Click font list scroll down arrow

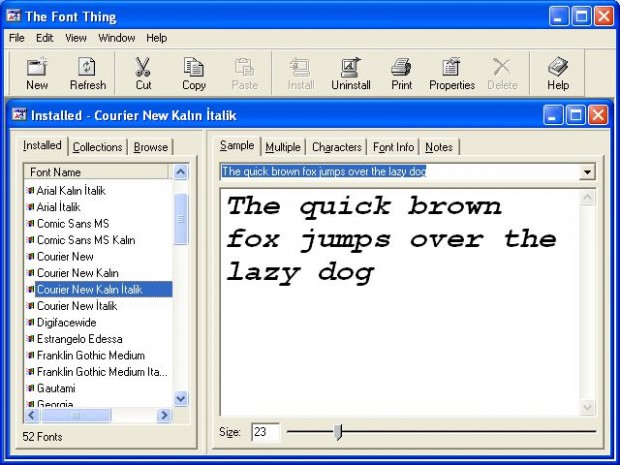click(x=181, y=398)
